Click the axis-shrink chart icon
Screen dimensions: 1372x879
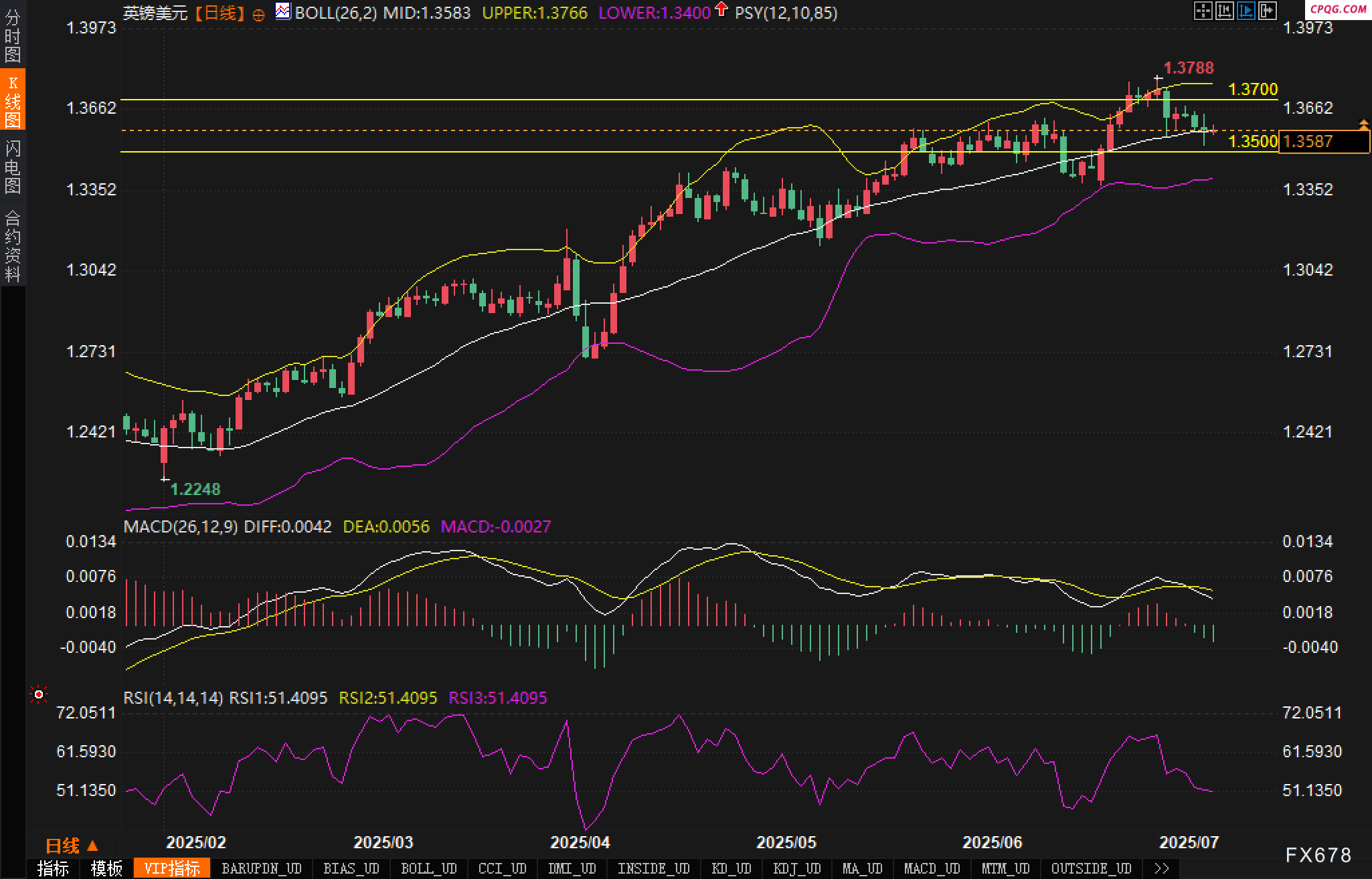(1224, 11)
